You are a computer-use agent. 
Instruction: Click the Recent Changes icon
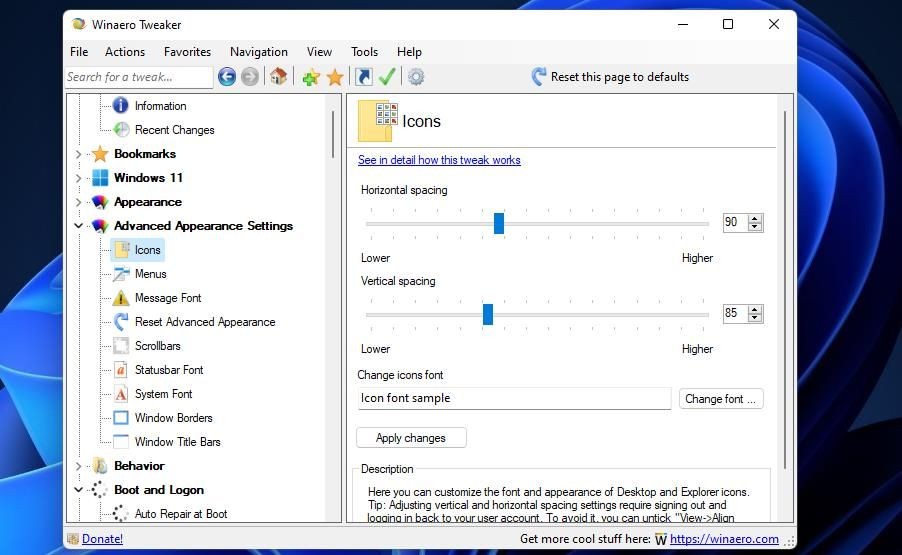click(121, 129)
